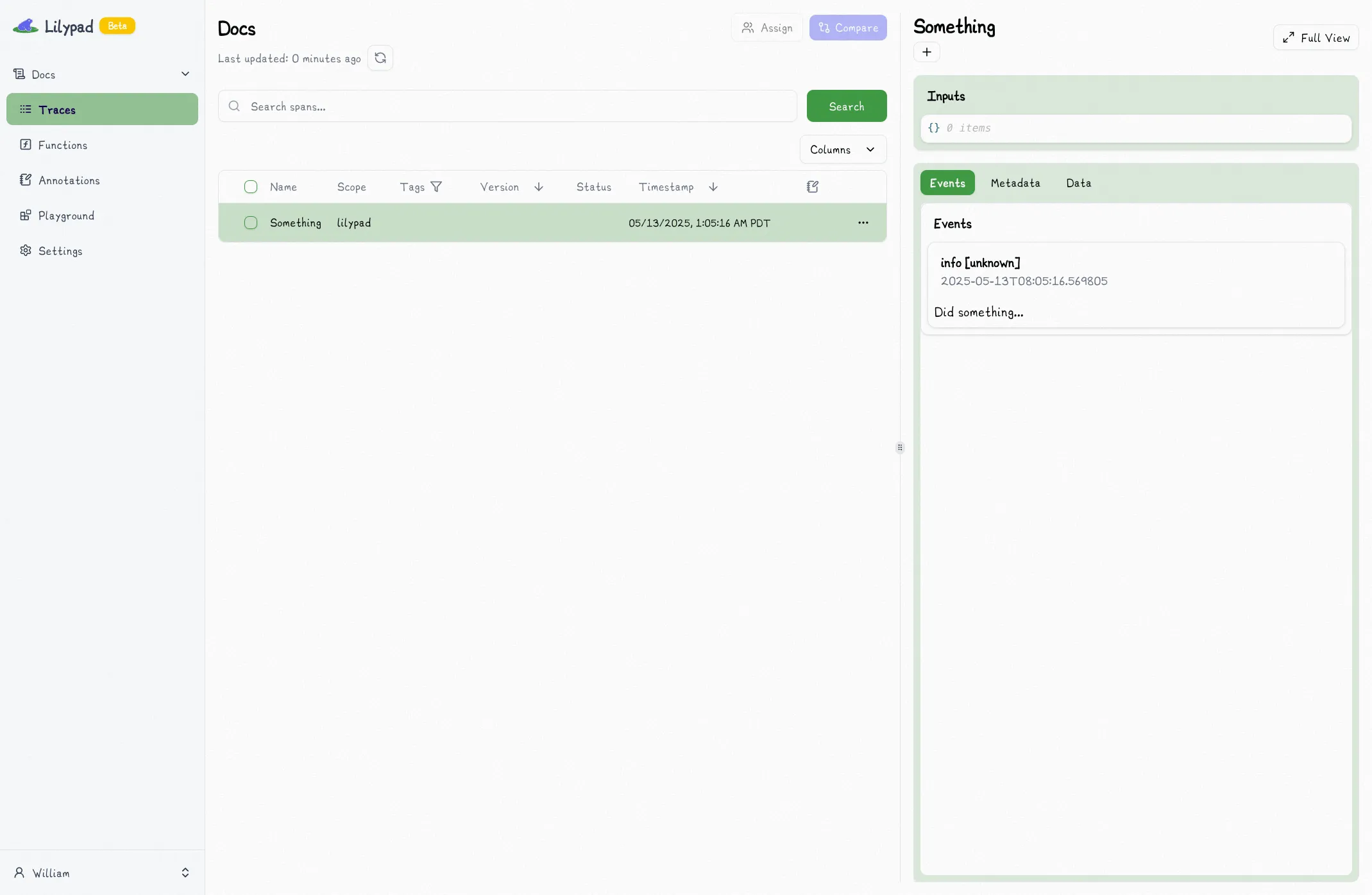Click the green Search button
The height and width of the screenshot is (895, 1372).
pos(846,107)
